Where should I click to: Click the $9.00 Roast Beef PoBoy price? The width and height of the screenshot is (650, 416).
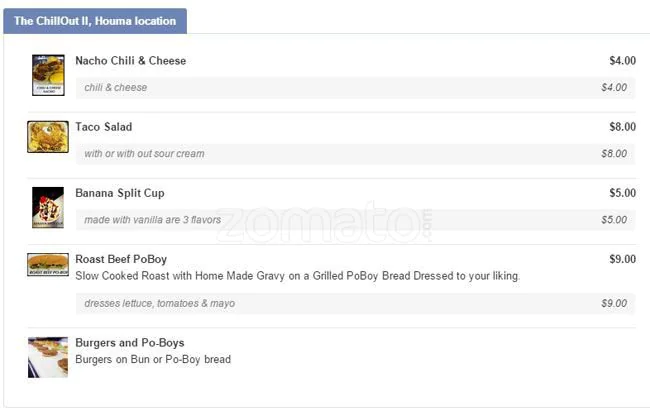point(622,259)
